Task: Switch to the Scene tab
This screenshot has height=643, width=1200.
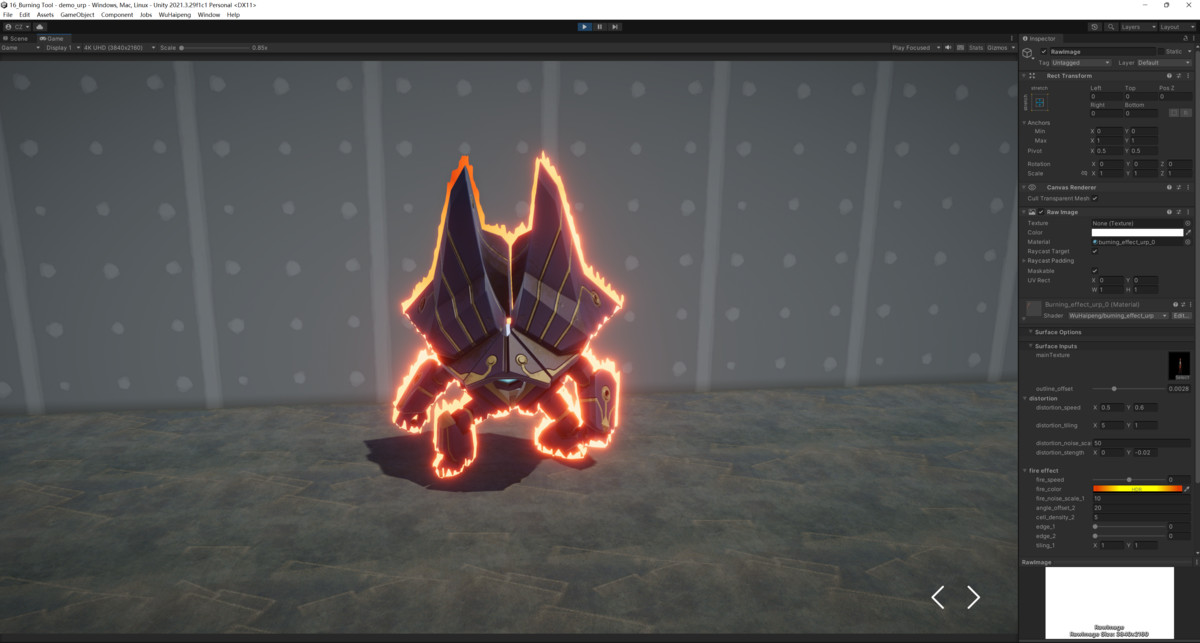Action: (17, 38)
